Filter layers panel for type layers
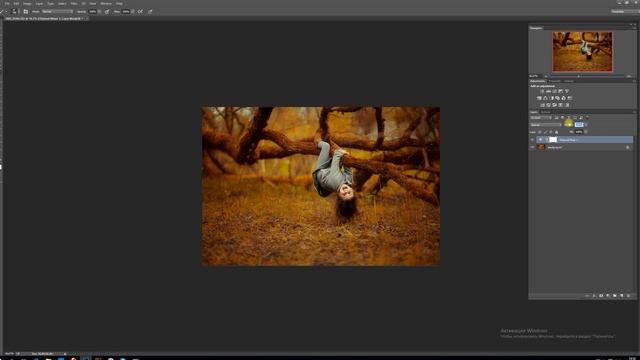640x360 pixels. pos(569,118)
